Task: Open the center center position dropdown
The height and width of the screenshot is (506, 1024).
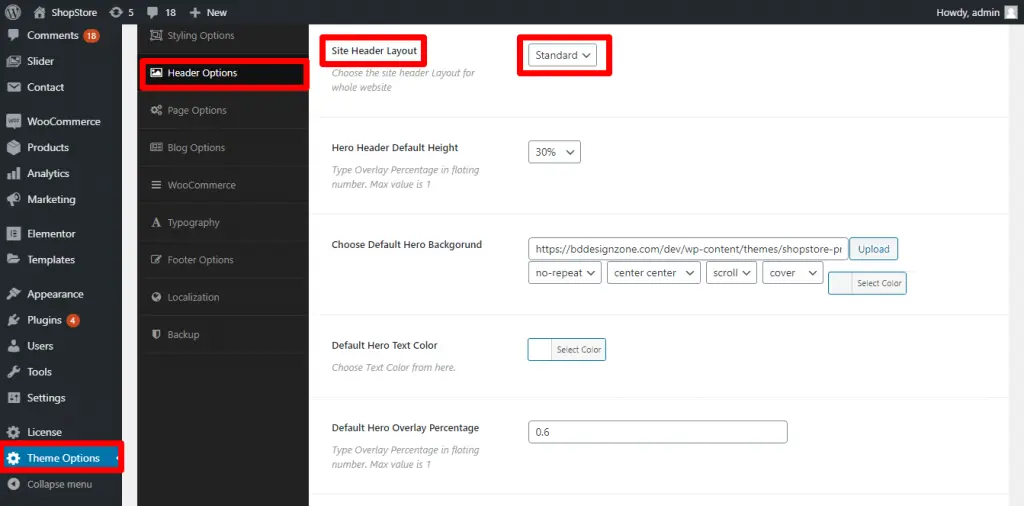Action: (x=653, y=273)
